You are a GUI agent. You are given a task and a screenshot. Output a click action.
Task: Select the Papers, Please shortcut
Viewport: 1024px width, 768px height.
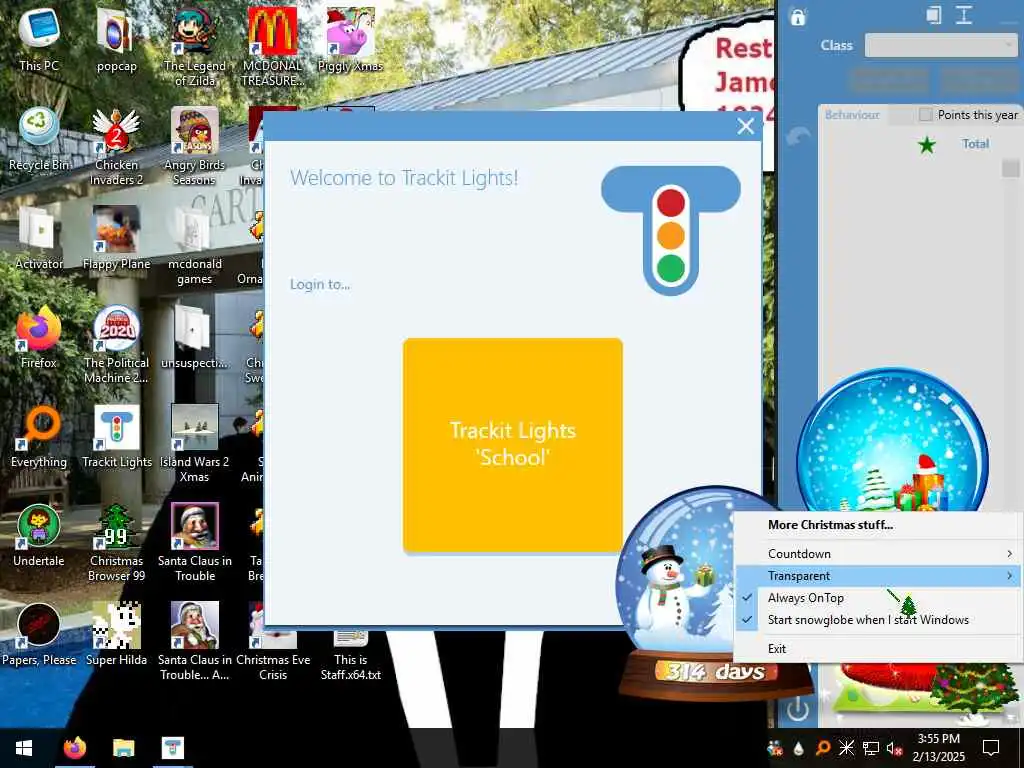pos(39,634)
